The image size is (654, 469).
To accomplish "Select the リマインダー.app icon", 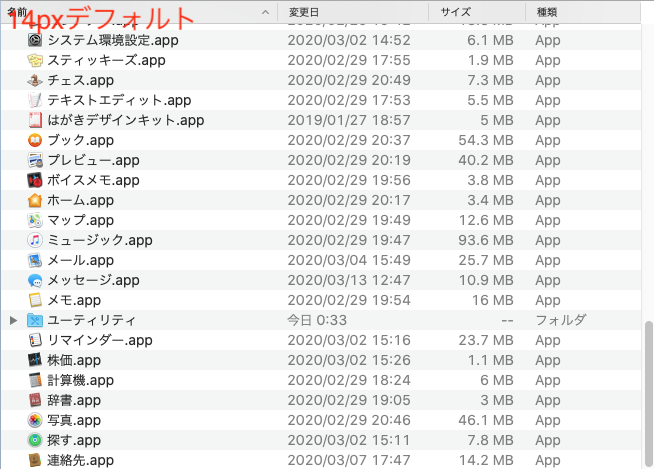I will point(35,340).
